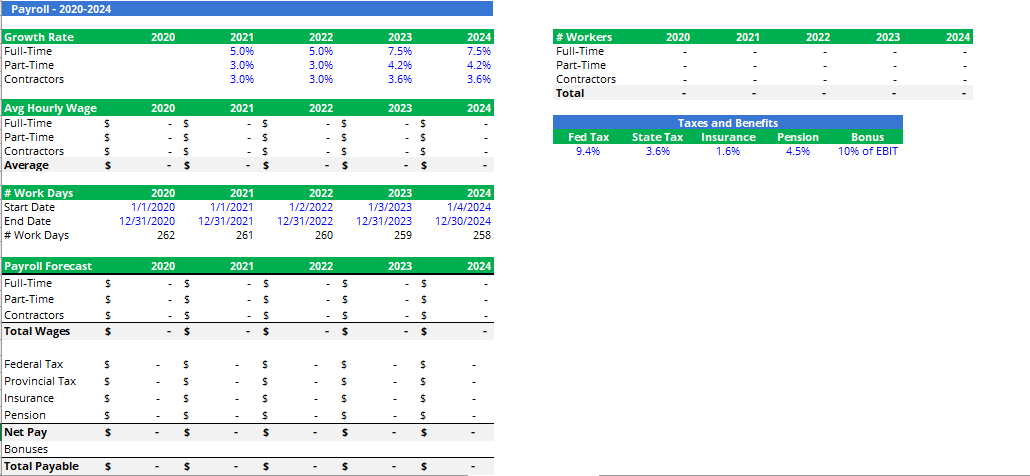Select the 'Insurance' row label in Payroll Forecast
Viewport: 1030px width, 476px height.
[29, 399]
